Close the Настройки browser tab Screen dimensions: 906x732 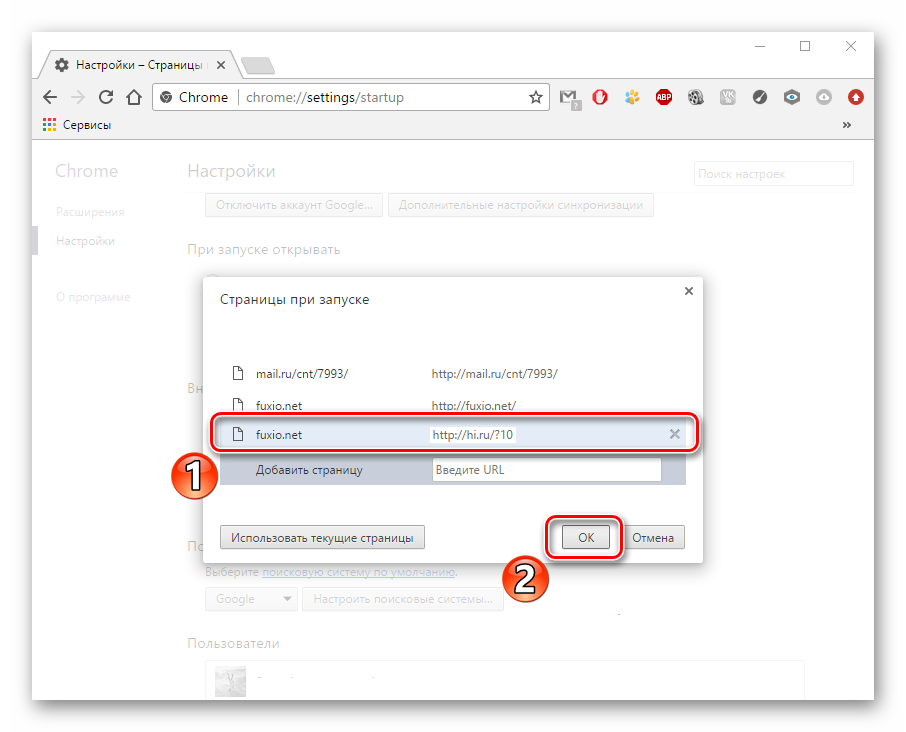pos(221,65)
